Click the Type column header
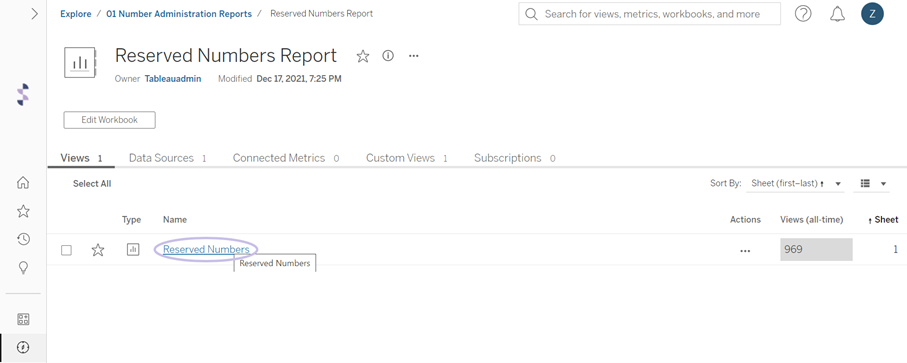Image resolution: width=907 pixels, height=363 pixels. (131, 220)
